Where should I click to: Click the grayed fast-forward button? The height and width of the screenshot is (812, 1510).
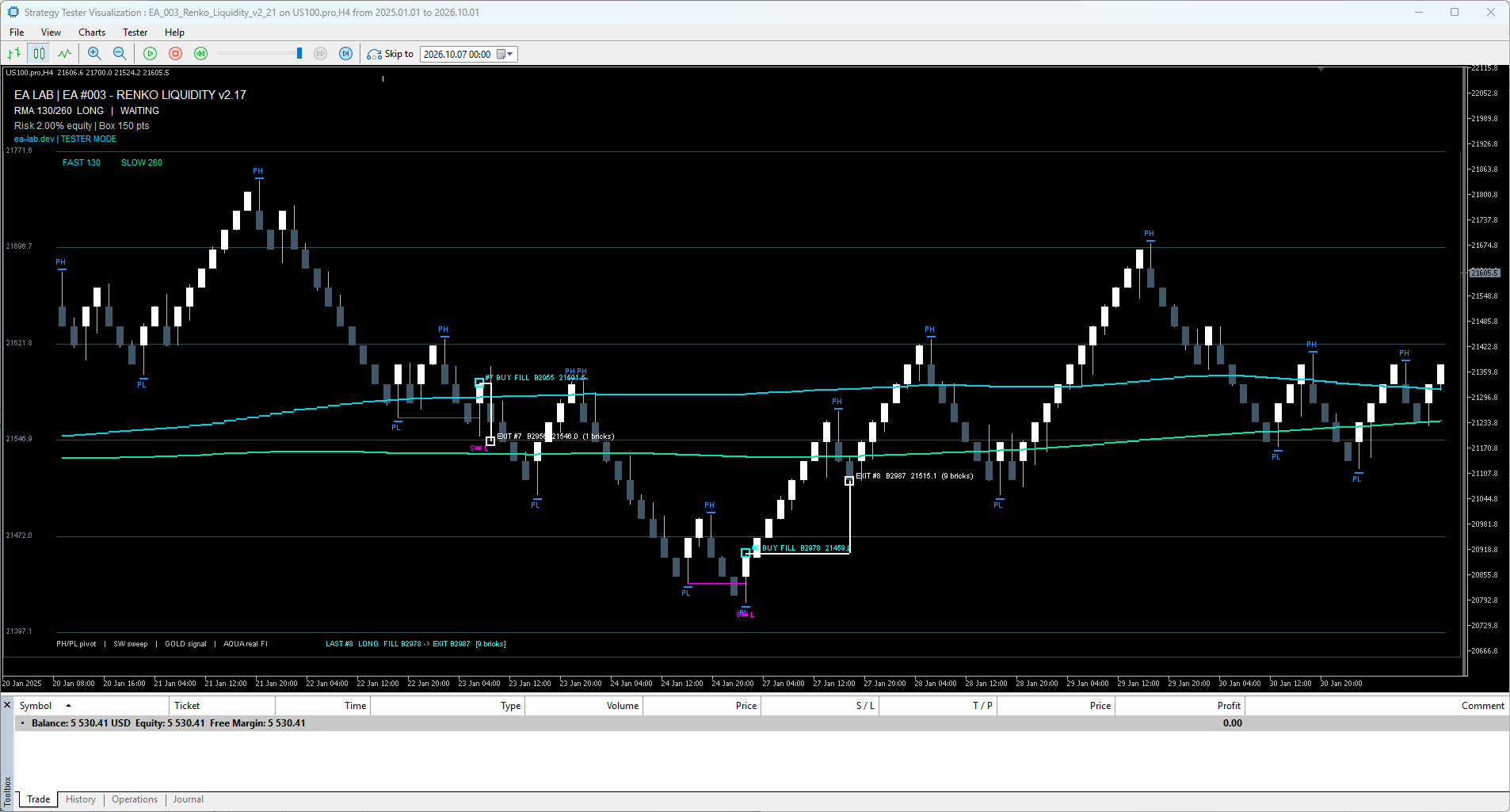(x=320, y=54)
